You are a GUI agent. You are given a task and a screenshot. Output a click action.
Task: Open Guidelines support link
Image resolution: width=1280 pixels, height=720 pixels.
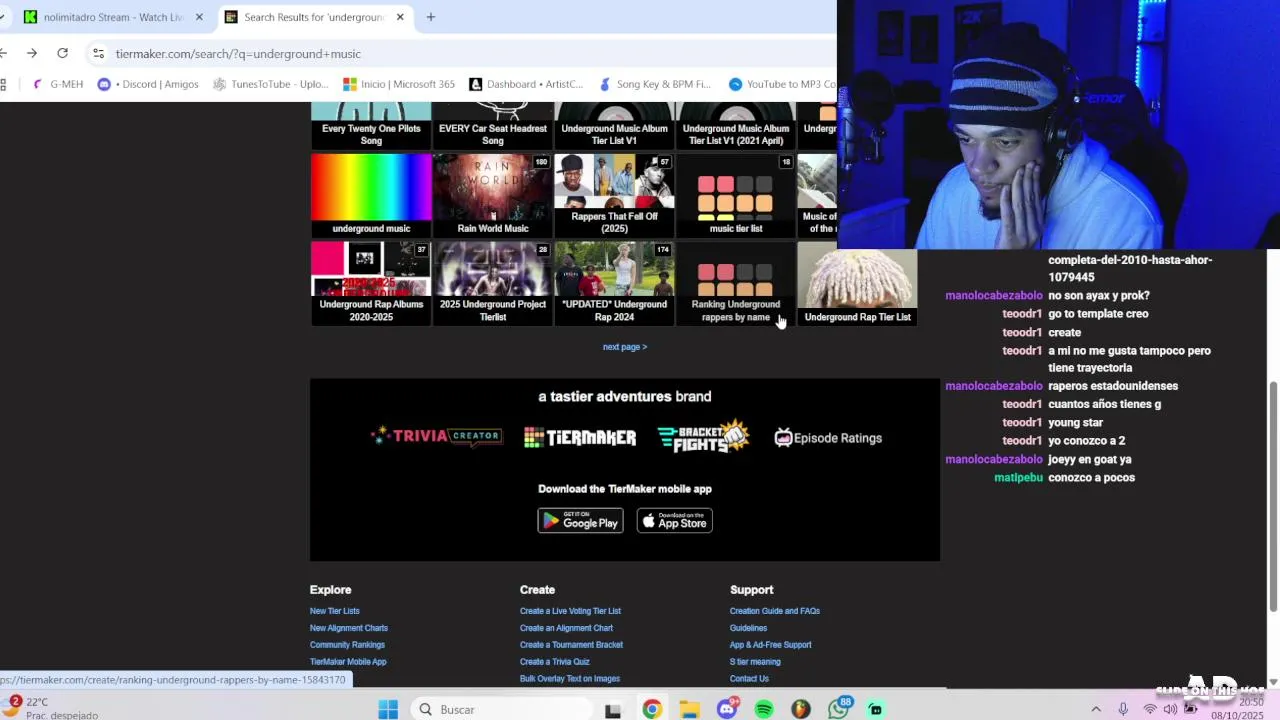point(748,628)
